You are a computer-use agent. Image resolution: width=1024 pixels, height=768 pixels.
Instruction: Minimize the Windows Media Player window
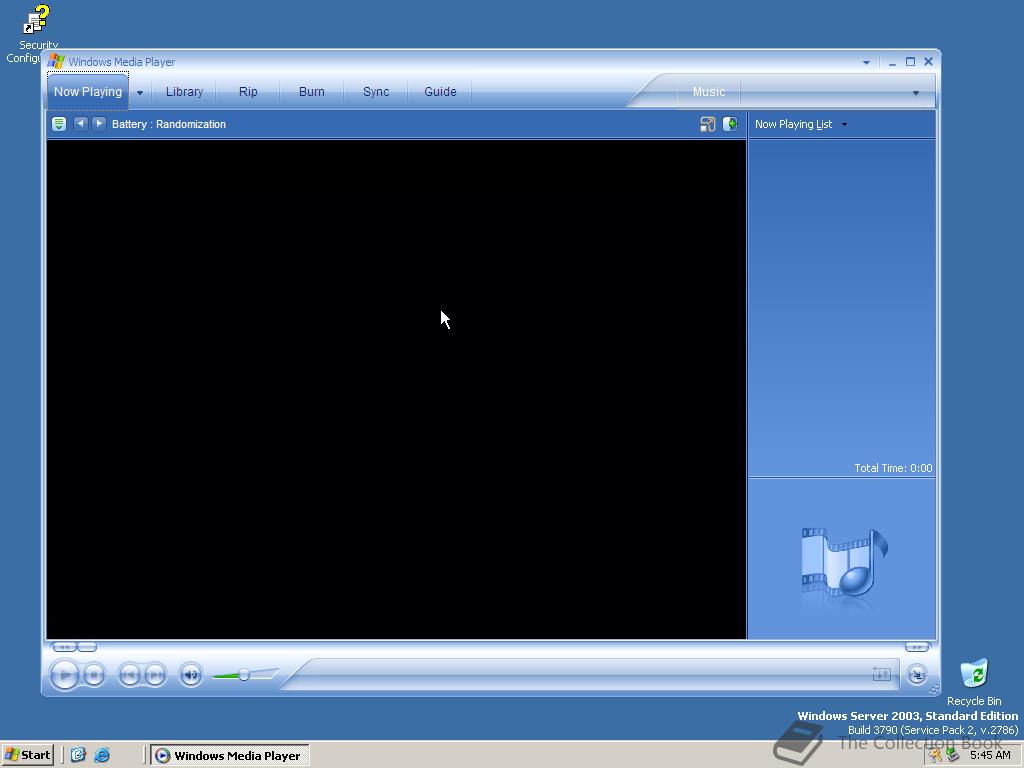[x=892, y=62]
